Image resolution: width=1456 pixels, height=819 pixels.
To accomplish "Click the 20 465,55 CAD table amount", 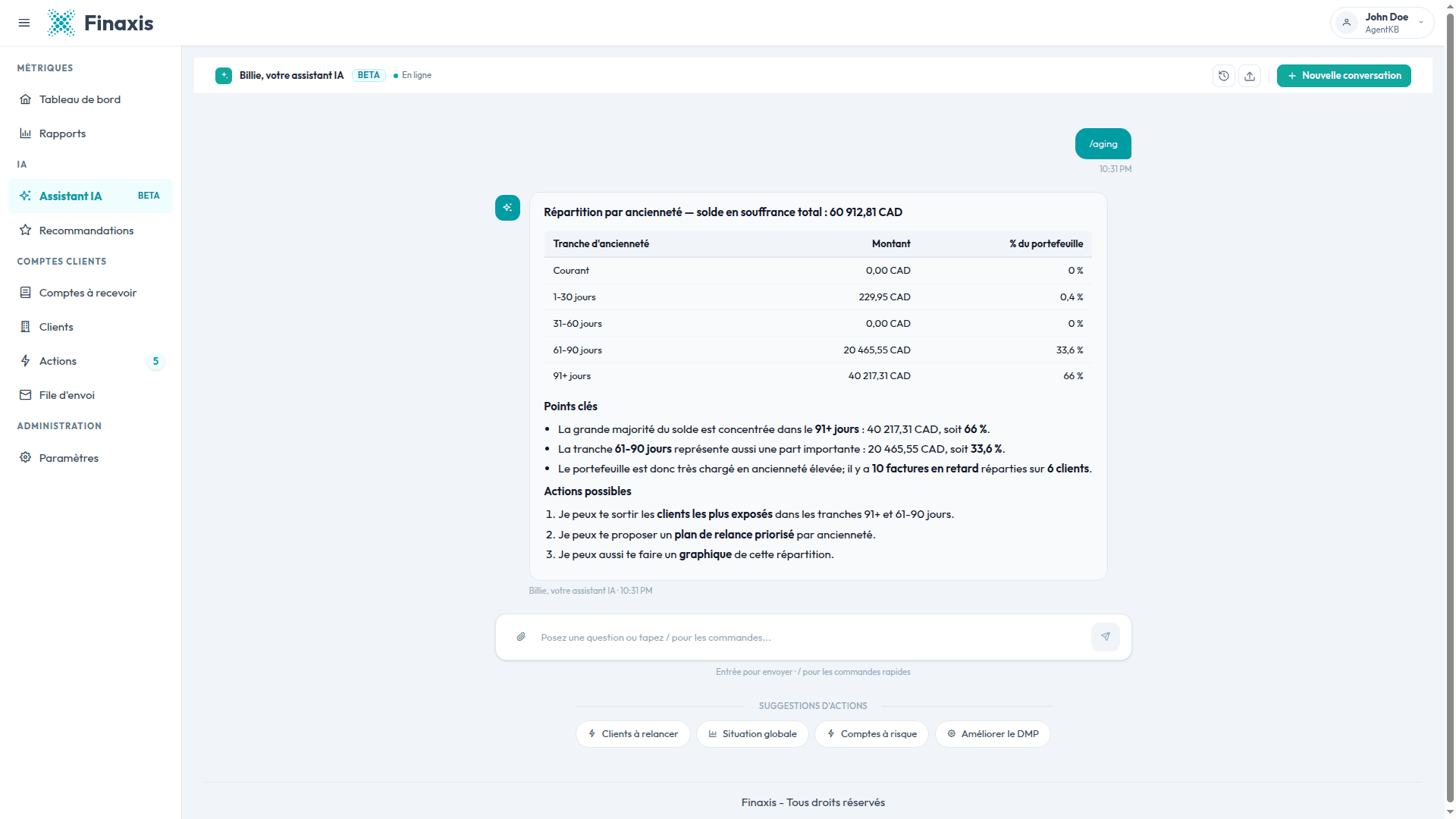I will 877,350.
